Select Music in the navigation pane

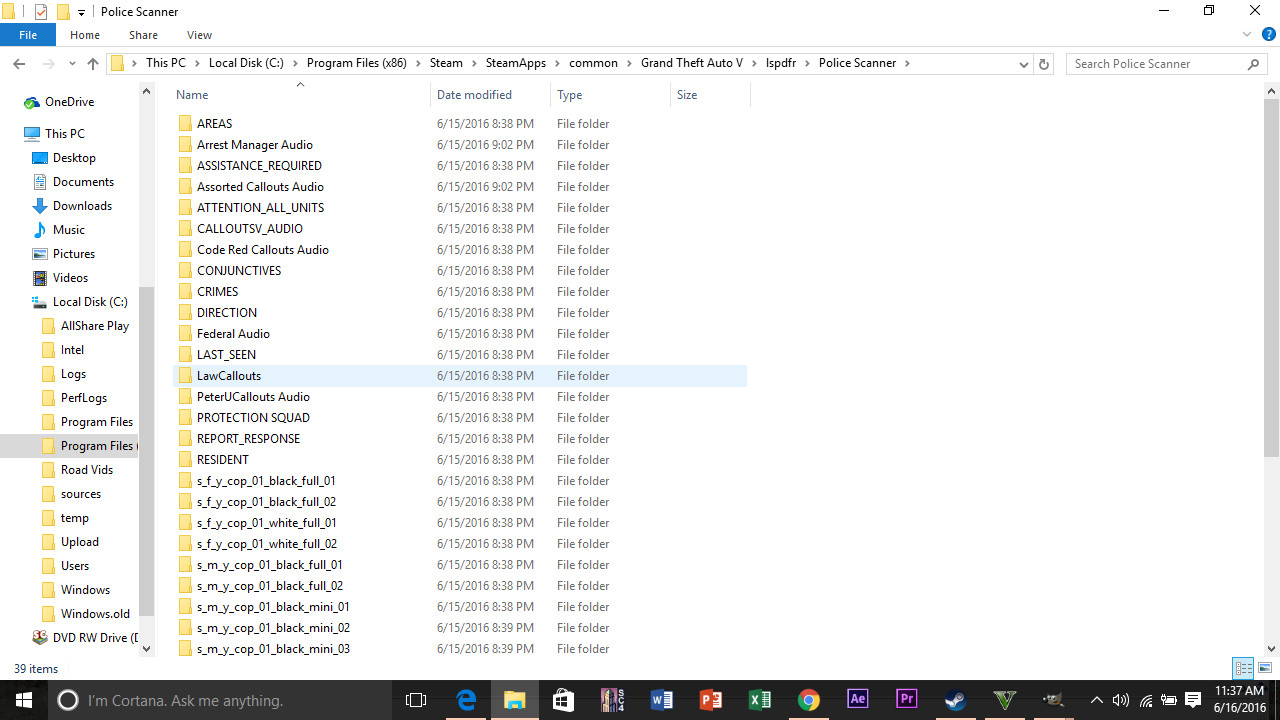(x=69, y=230)
